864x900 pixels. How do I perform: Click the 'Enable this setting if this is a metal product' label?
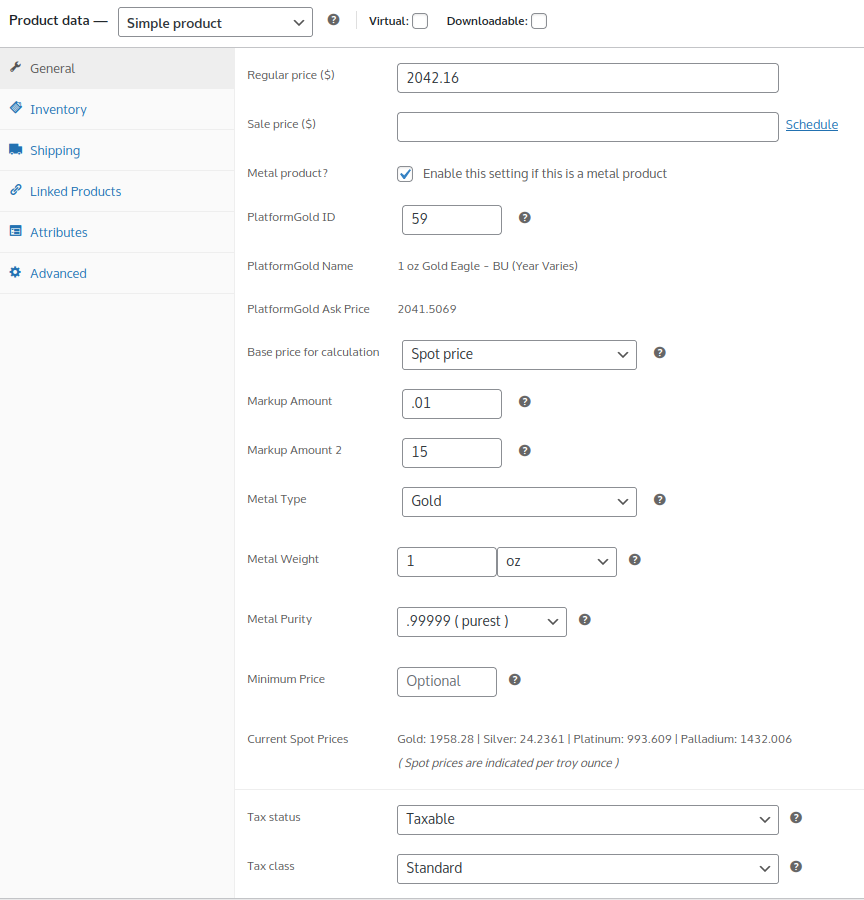[x=545, y=174]
